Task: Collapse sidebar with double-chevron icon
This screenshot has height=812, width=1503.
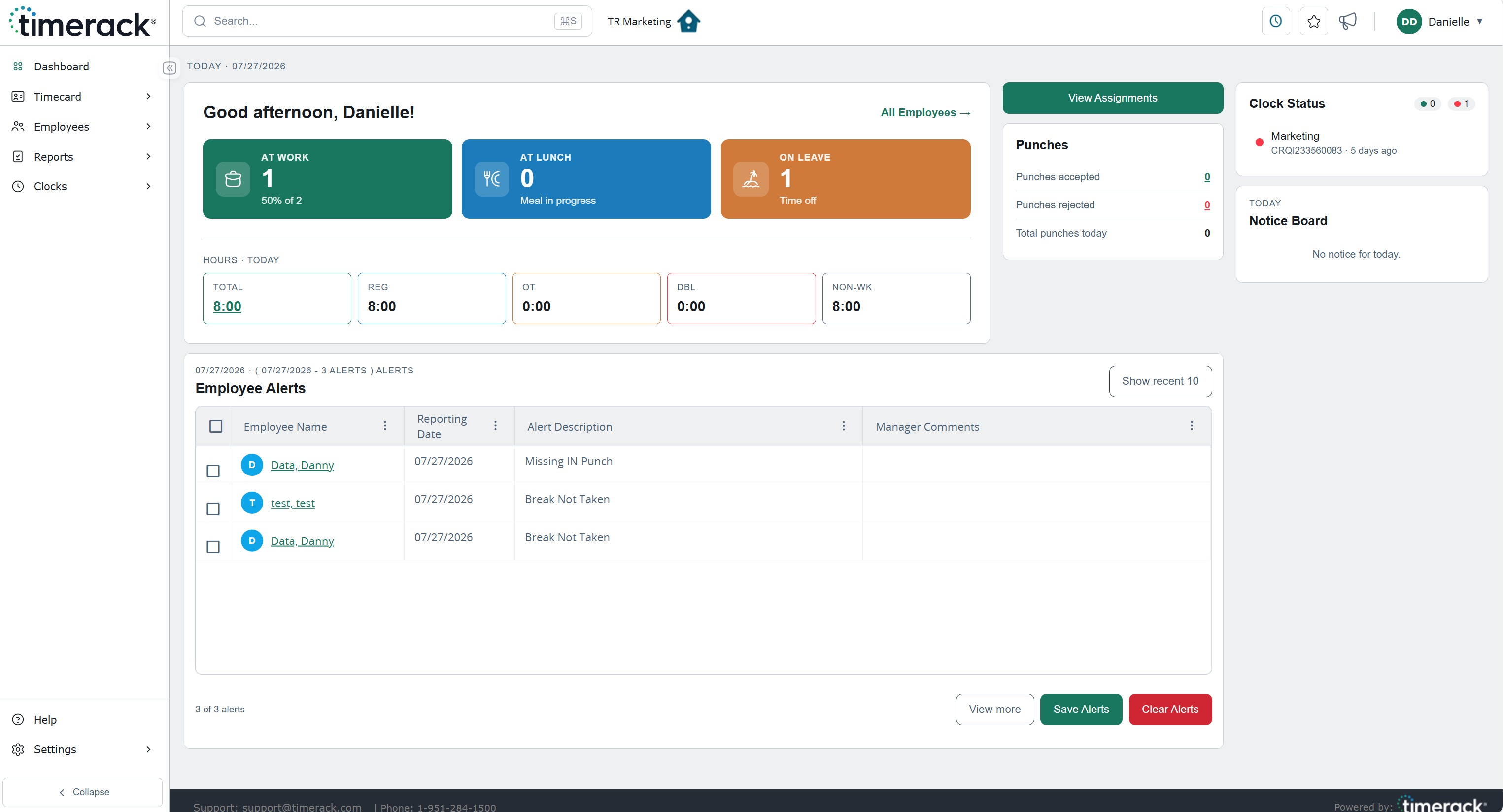Action: pyautogui.click(x=169, y=68)
